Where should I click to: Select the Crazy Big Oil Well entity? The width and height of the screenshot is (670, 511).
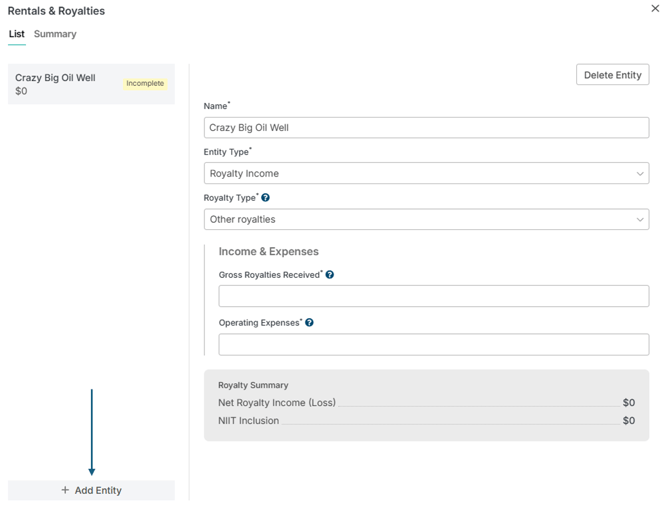(x=91, y=84)
